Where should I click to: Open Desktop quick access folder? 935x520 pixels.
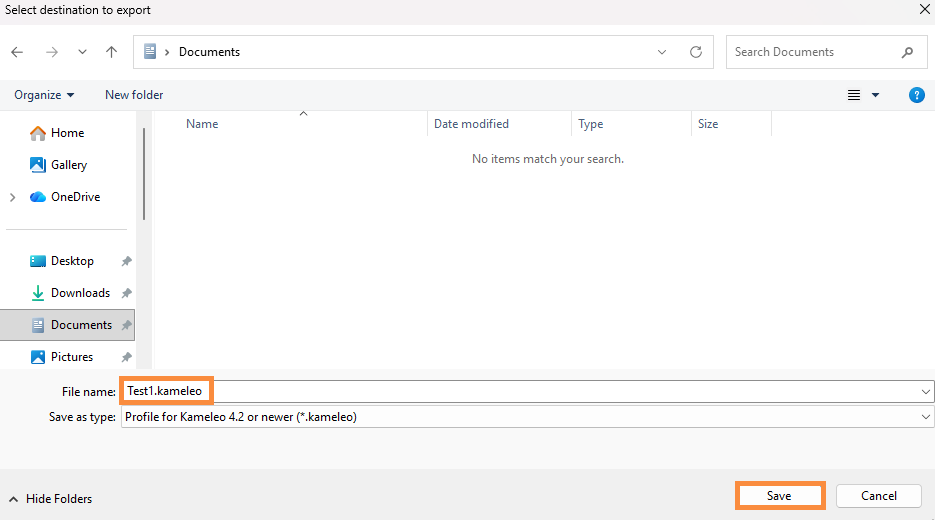[x=62, y=261]
